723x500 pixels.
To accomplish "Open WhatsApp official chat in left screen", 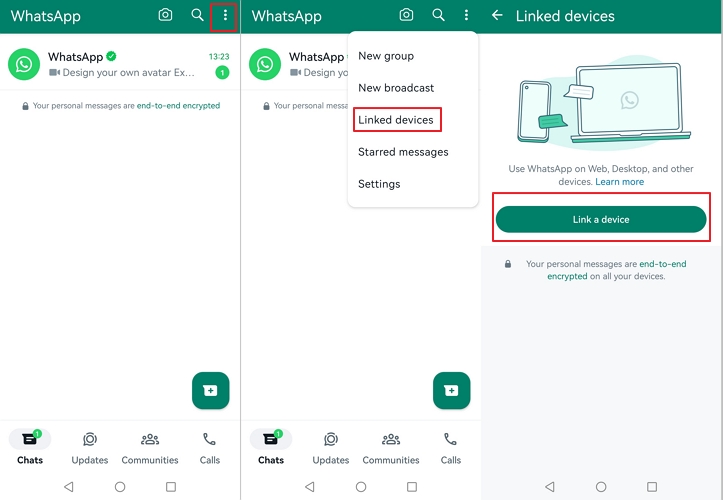I will coord(120,64).
